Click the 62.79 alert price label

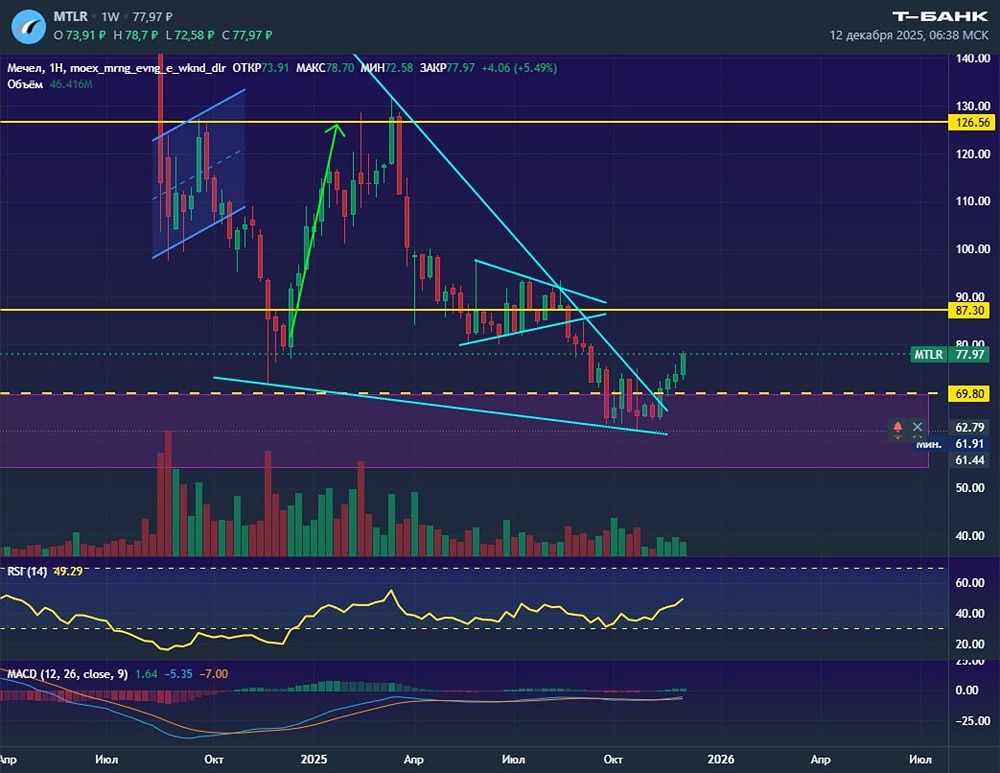[969, 427]
